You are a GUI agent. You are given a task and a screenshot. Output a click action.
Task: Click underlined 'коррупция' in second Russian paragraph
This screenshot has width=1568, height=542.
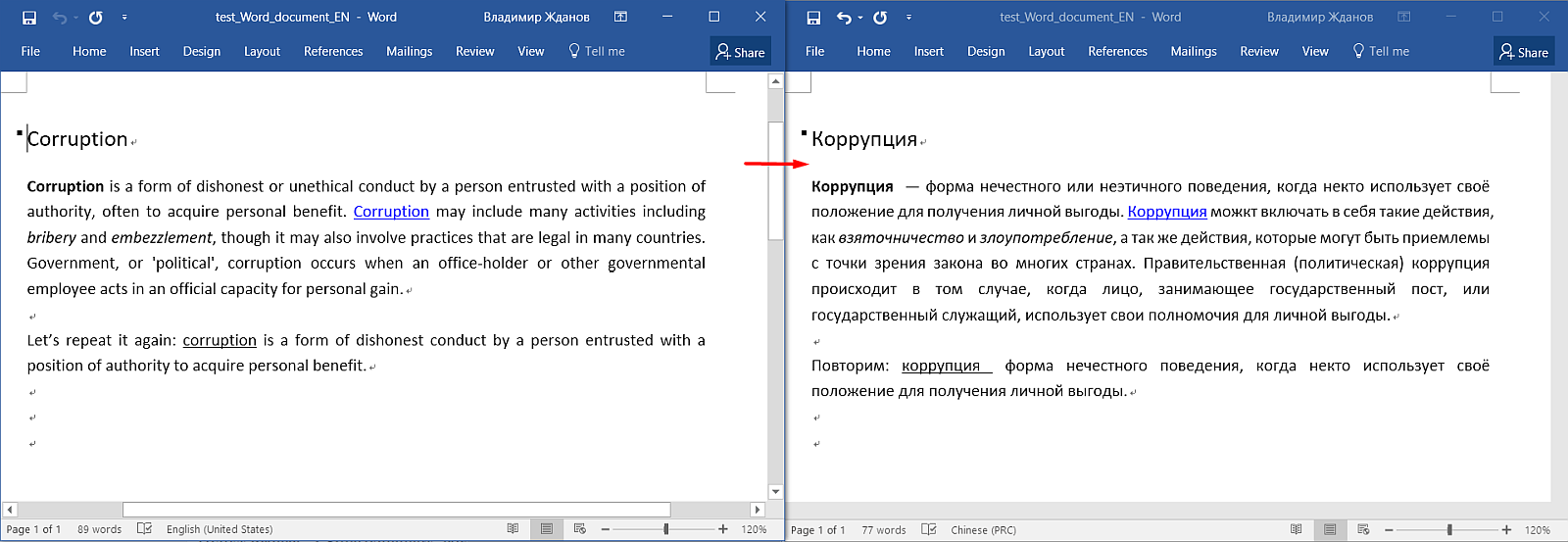click(x=941, y=366)
